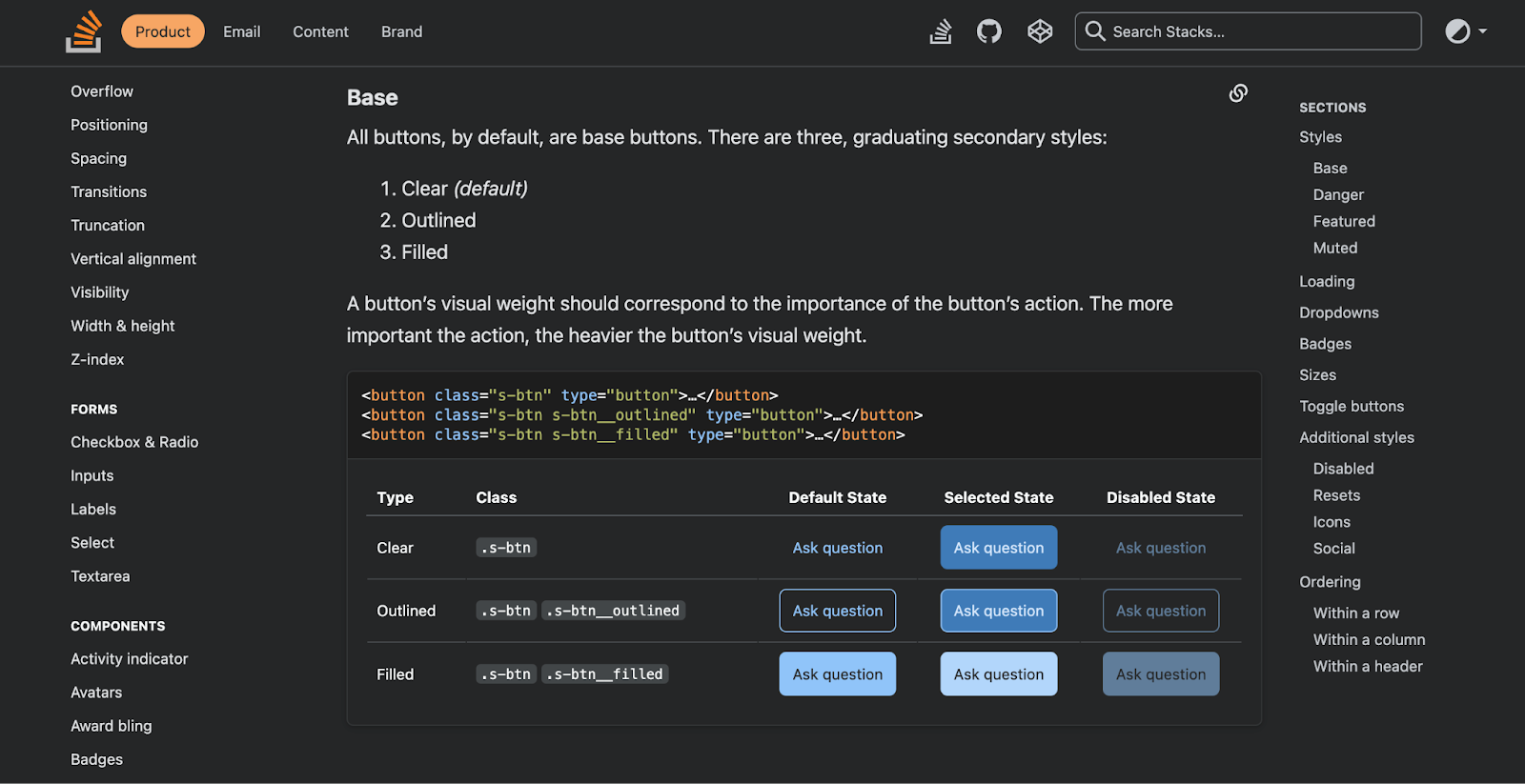Open Activity indicator component page
This screenshot has height=784, width=1525.
(129, 659)
